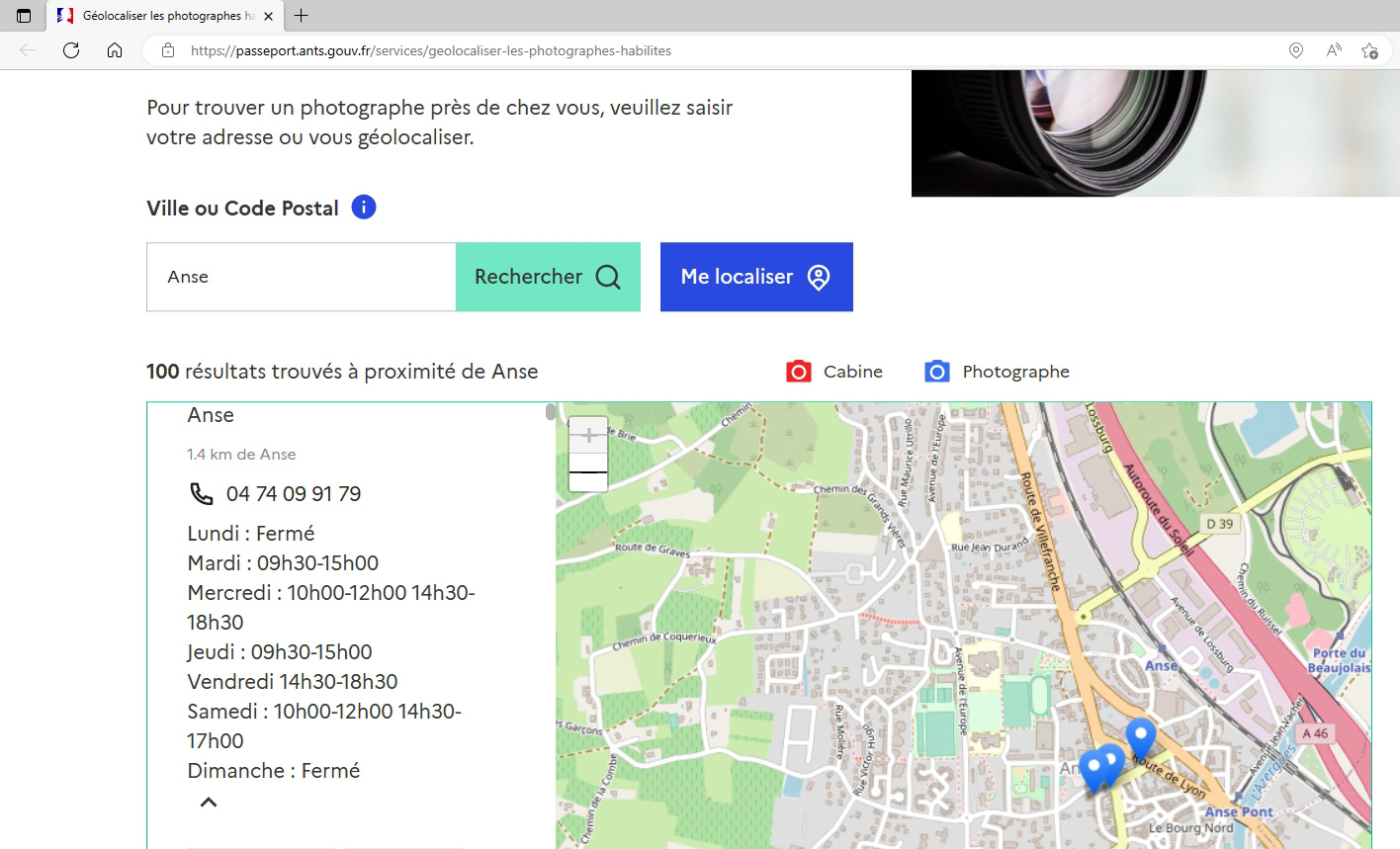Open location permission icon in address bar
The image size is (1400, 849).
point(1296,50)
